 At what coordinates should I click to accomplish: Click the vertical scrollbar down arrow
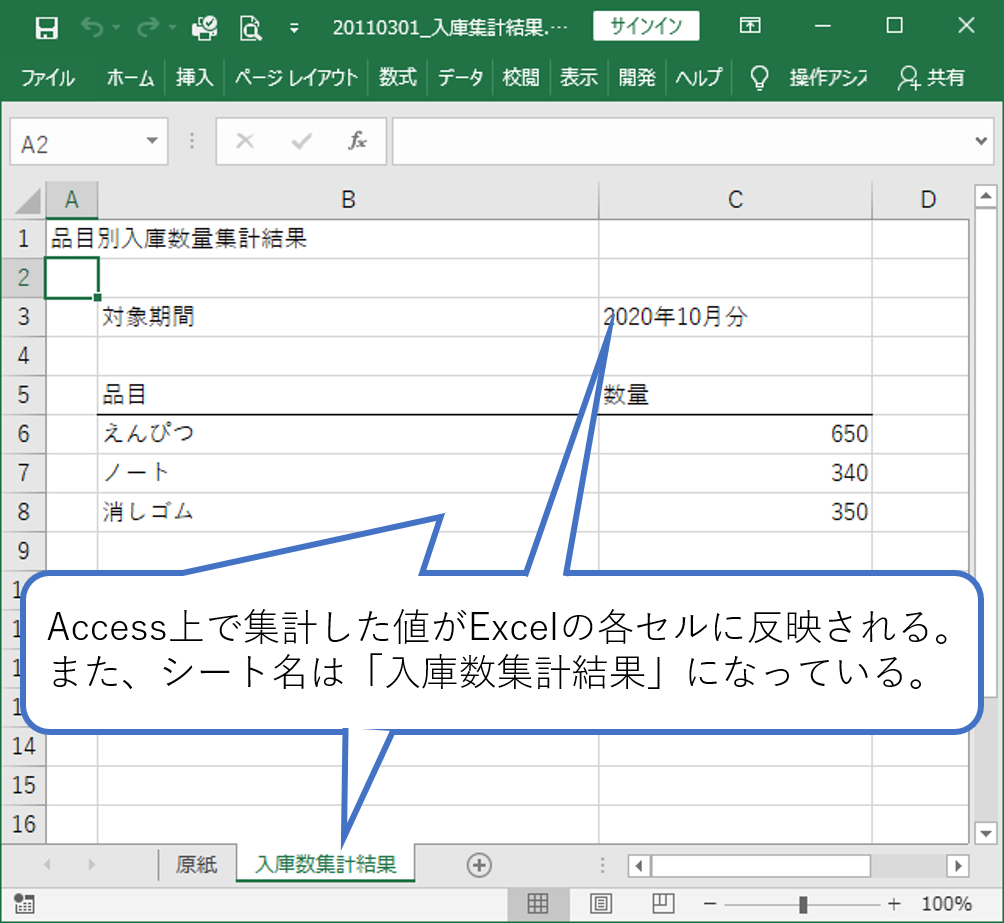click(x=985, y=833)
